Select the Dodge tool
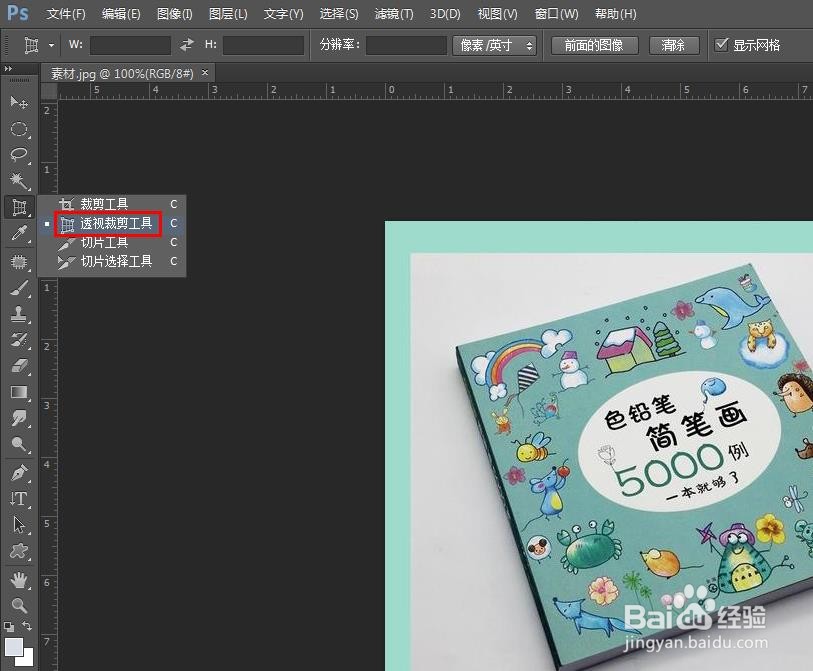 coord(19,444)
